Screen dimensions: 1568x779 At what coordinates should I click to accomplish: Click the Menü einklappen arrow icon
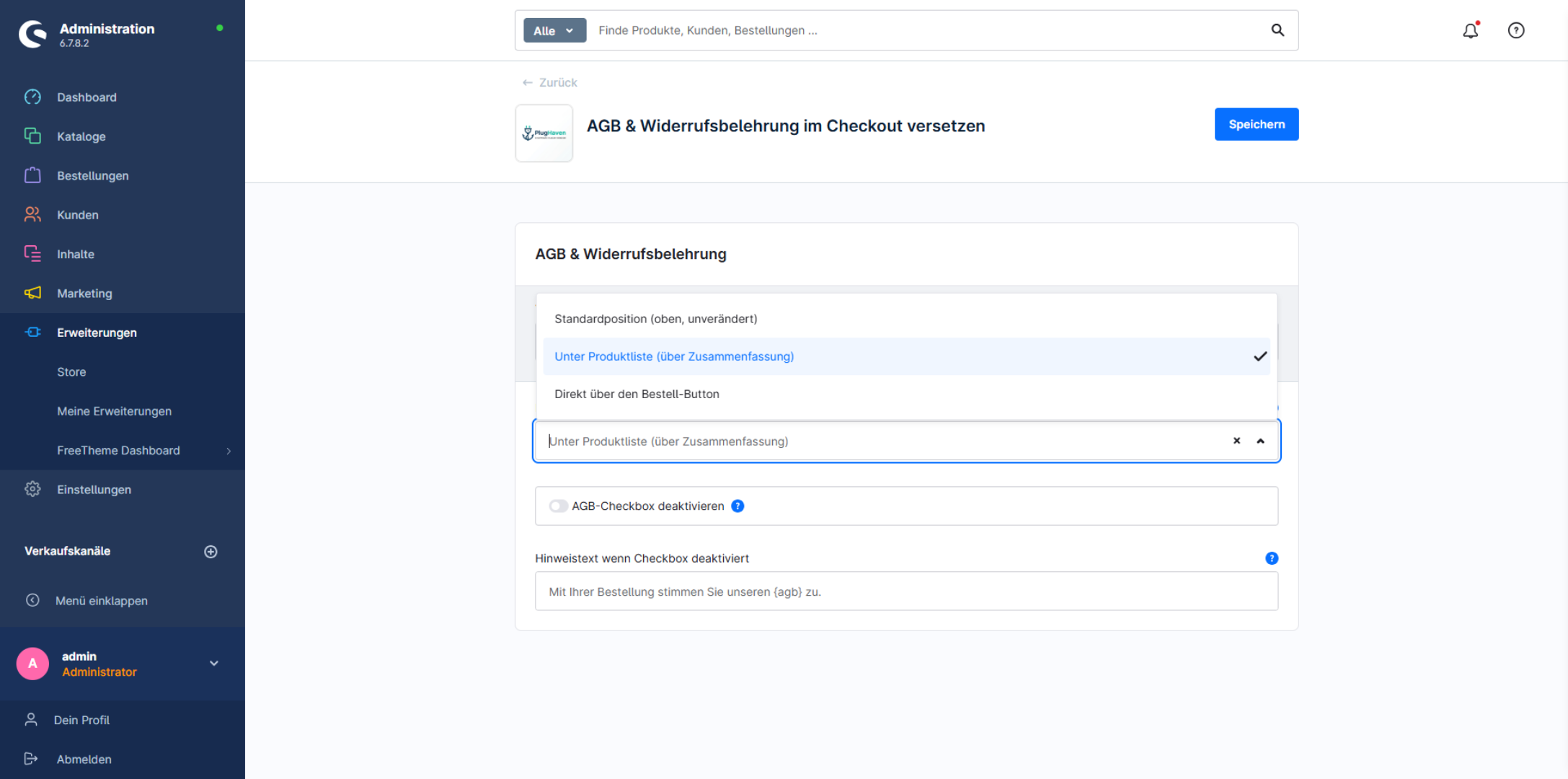pos(32,600)
